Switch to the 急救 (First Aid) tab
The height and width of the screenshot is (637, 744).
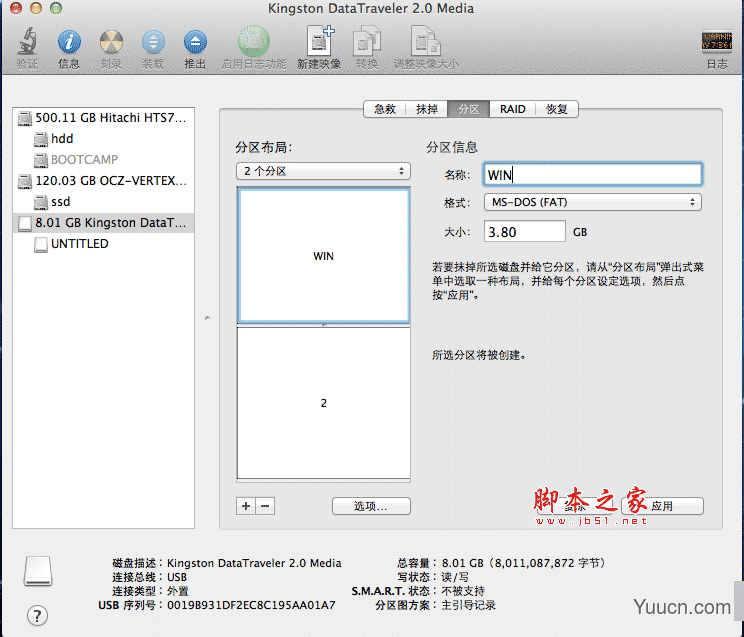click(384, 109)
